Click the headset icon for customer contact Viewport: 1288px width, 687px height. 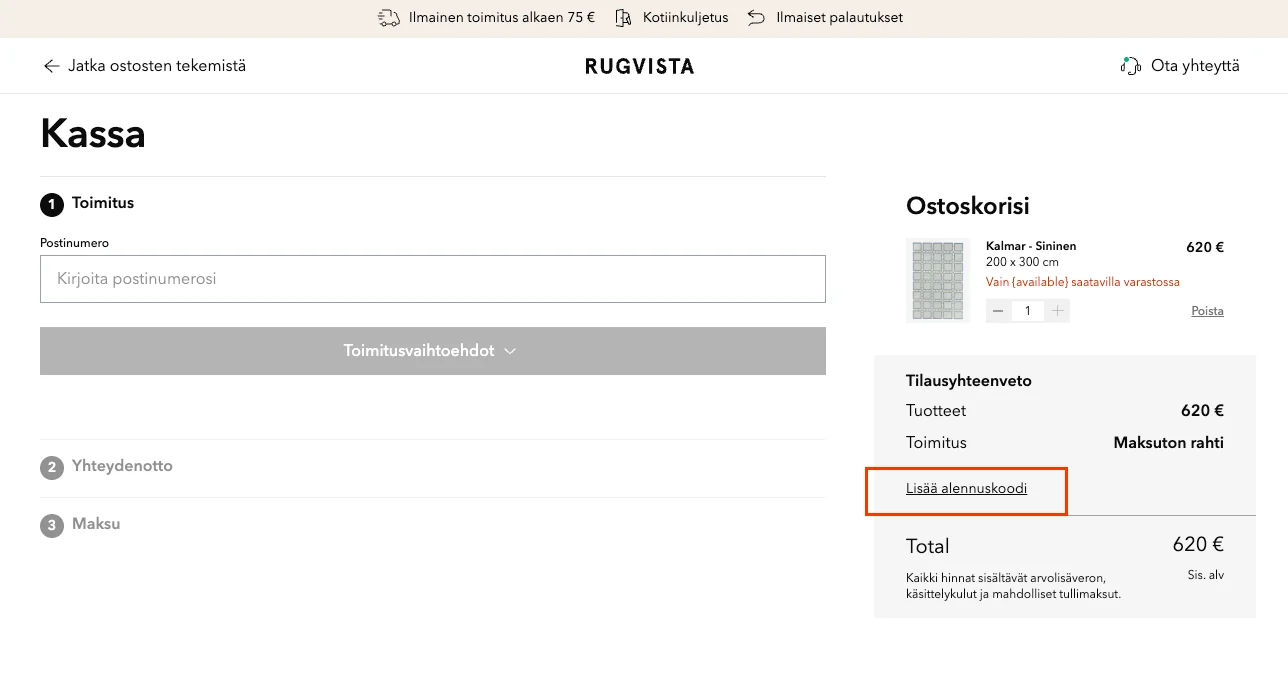1131,66
